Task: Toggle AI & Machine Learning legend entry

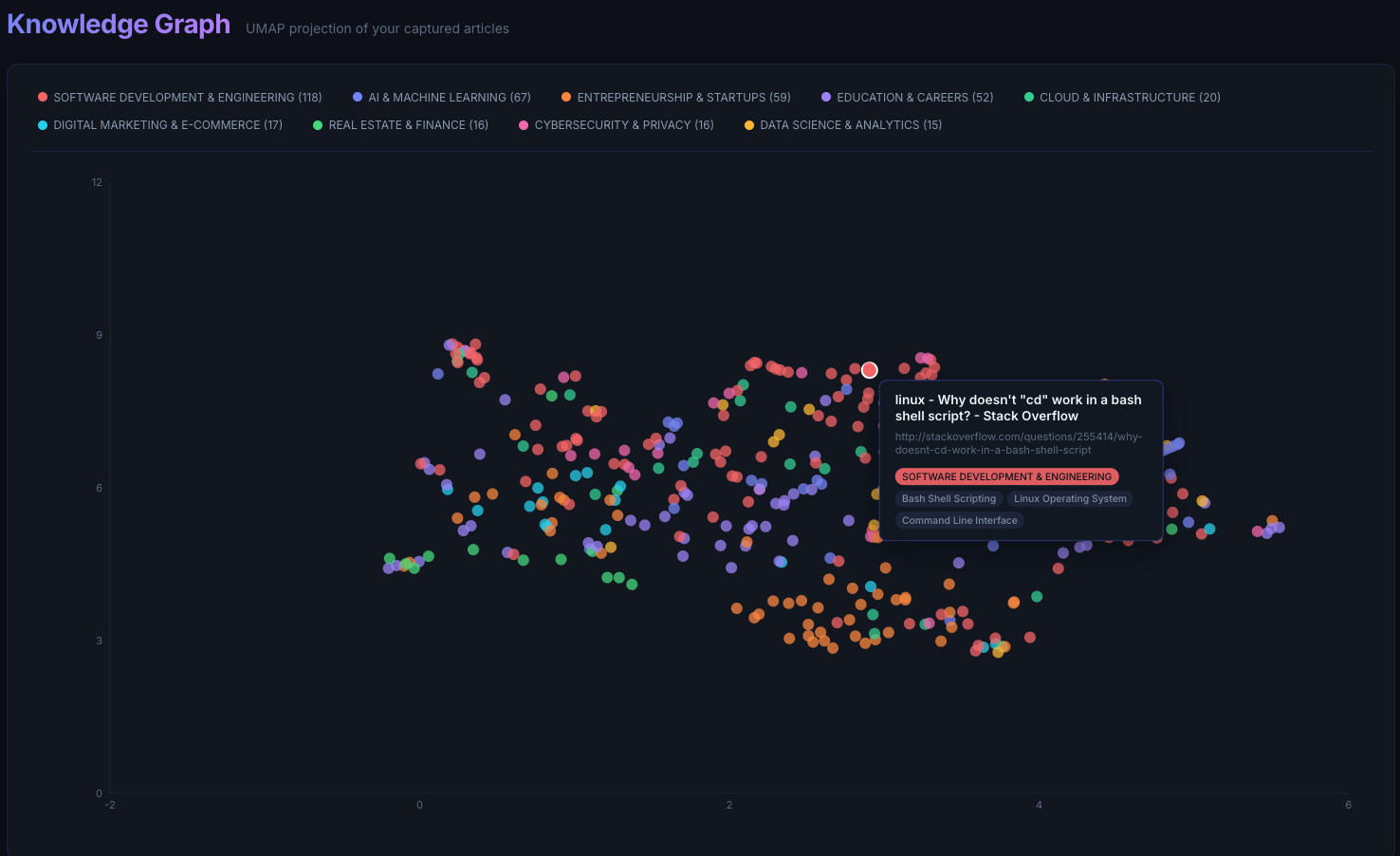Action: coord(442,98)
